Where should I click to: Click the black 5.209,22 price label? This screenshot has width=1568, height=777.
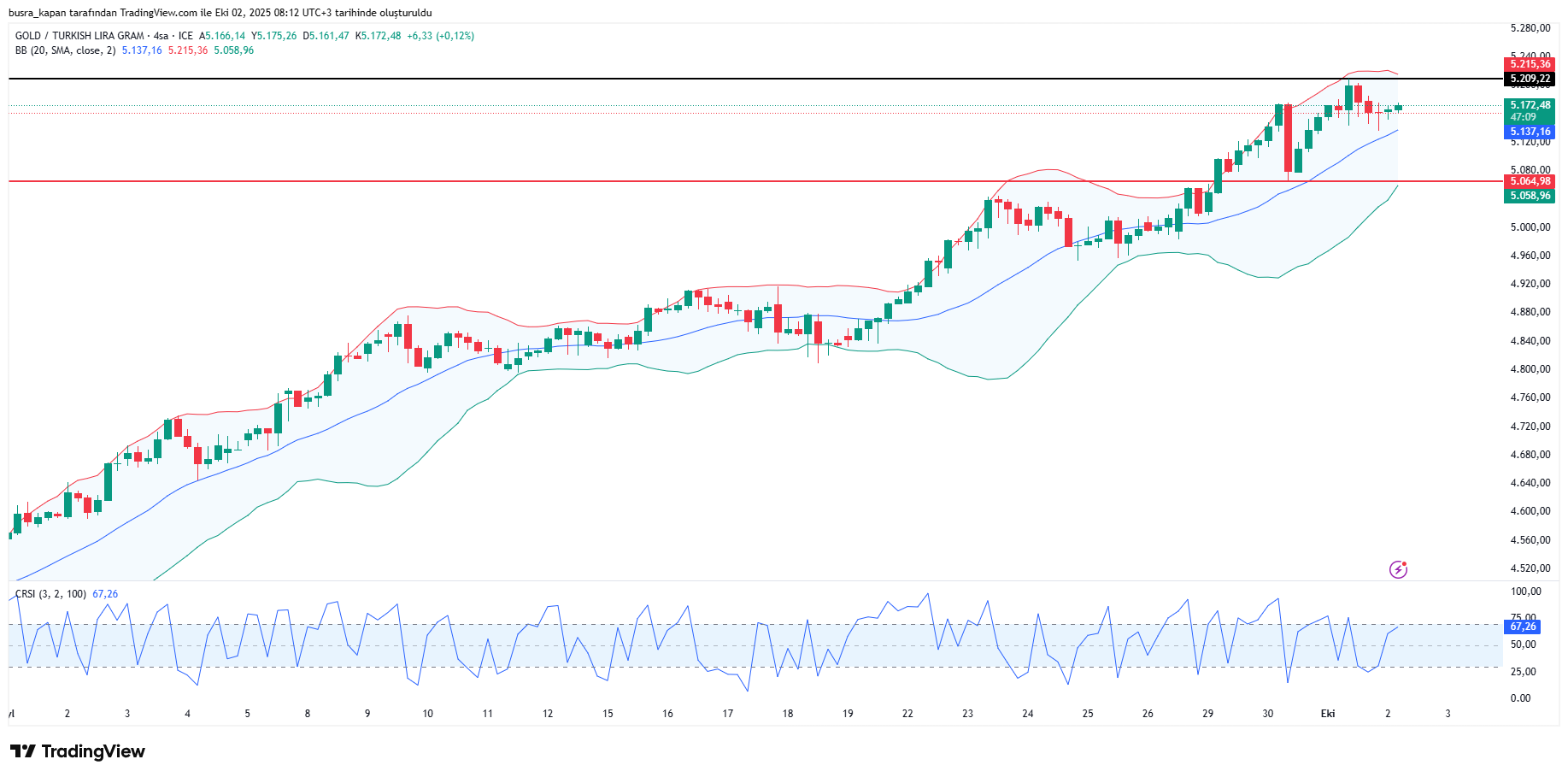(x=1529, y=79)
